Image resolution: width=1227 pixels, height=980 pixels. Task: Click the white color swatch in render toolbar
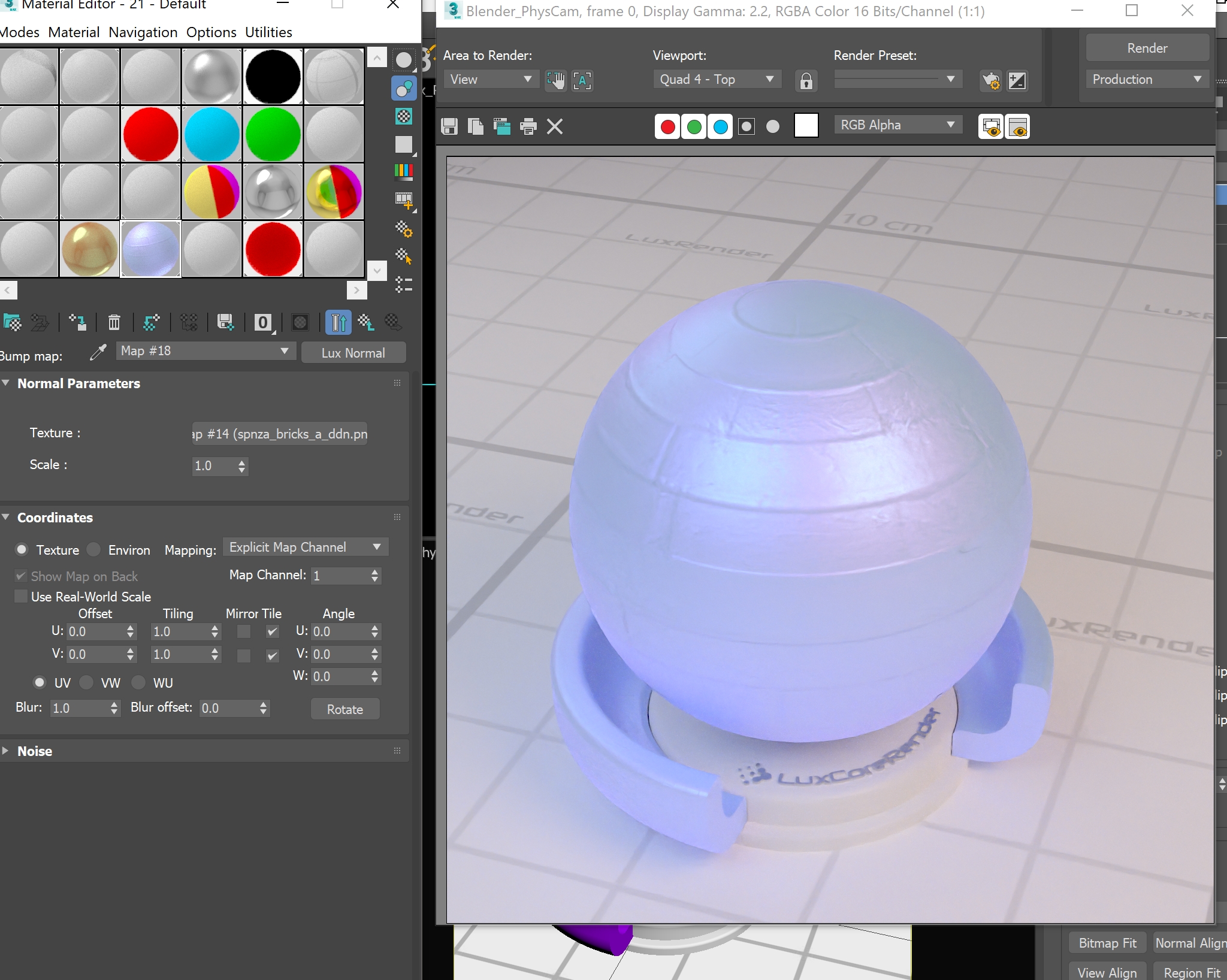coord(806,126)
